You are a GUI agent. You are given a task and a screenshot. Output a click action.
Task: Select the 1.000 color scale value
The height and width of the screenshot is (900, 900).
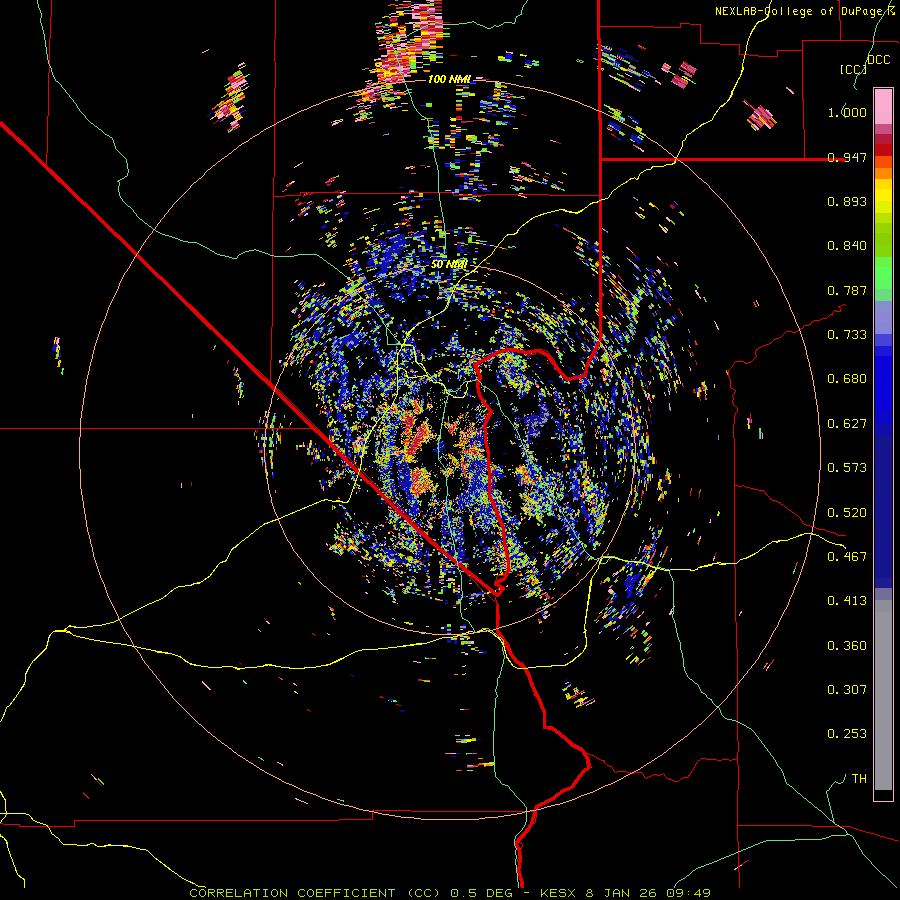(x=847, y=112)
